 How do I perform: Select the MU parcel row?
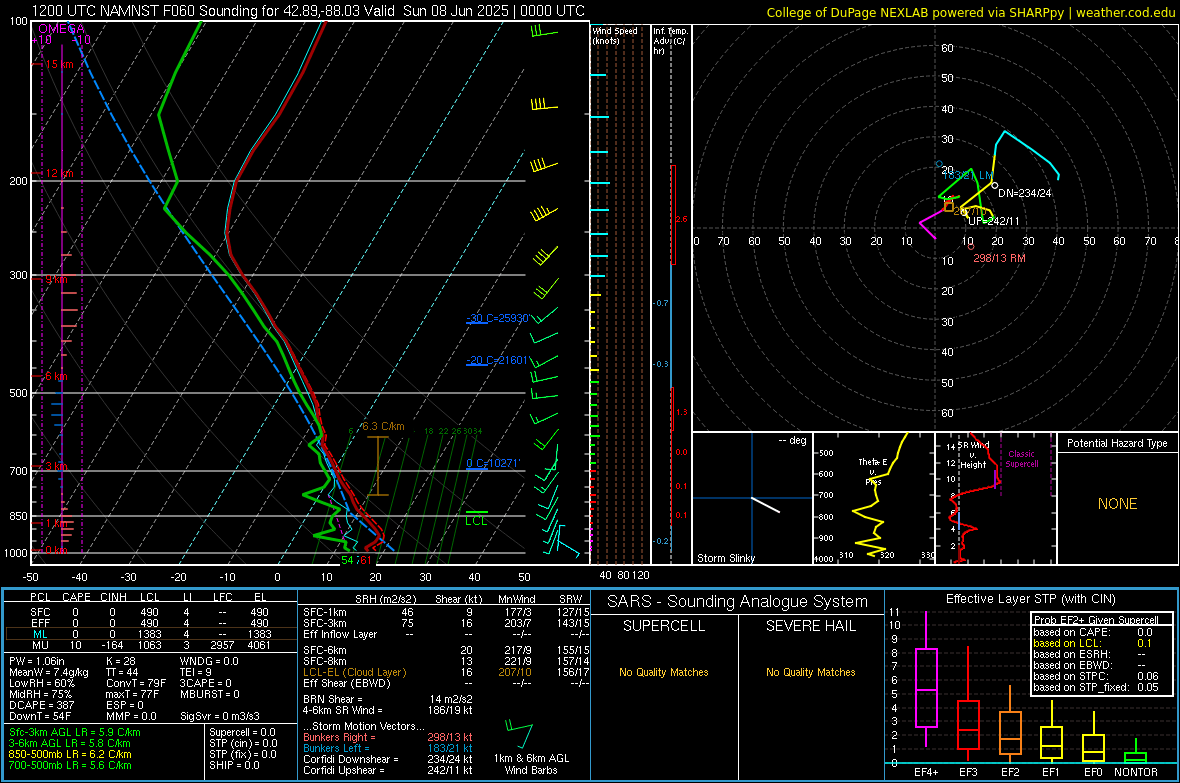click(x=151, y=645)
